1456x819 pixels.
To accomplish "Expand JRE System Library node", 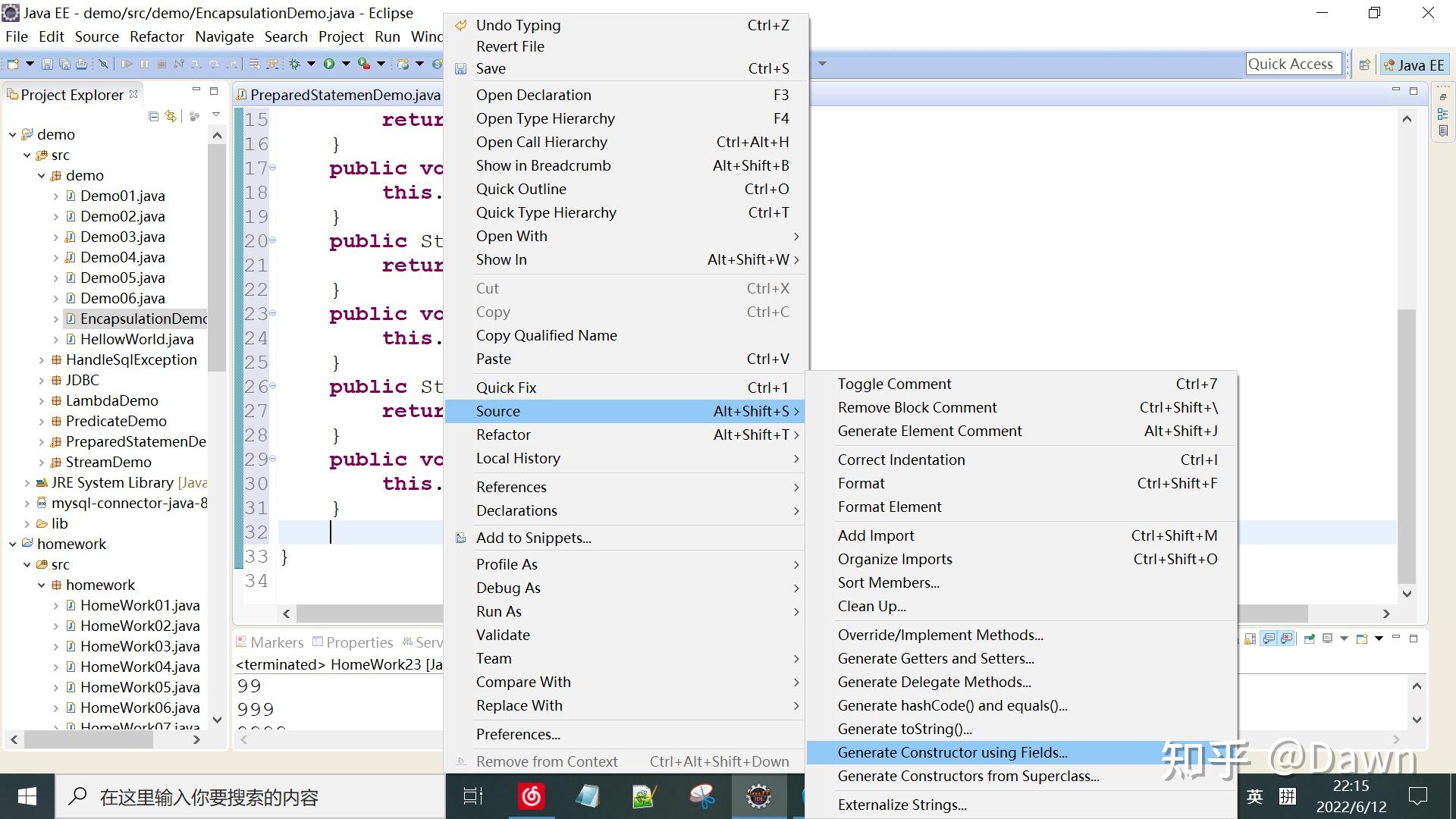I will tap(27, 482).
